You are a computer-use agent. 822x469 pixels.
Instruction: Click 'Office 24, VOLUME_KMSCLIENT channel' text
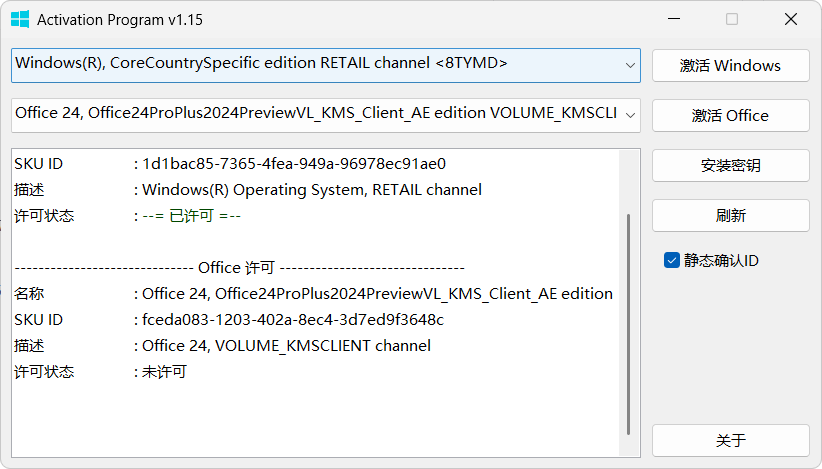coord(286,346)
